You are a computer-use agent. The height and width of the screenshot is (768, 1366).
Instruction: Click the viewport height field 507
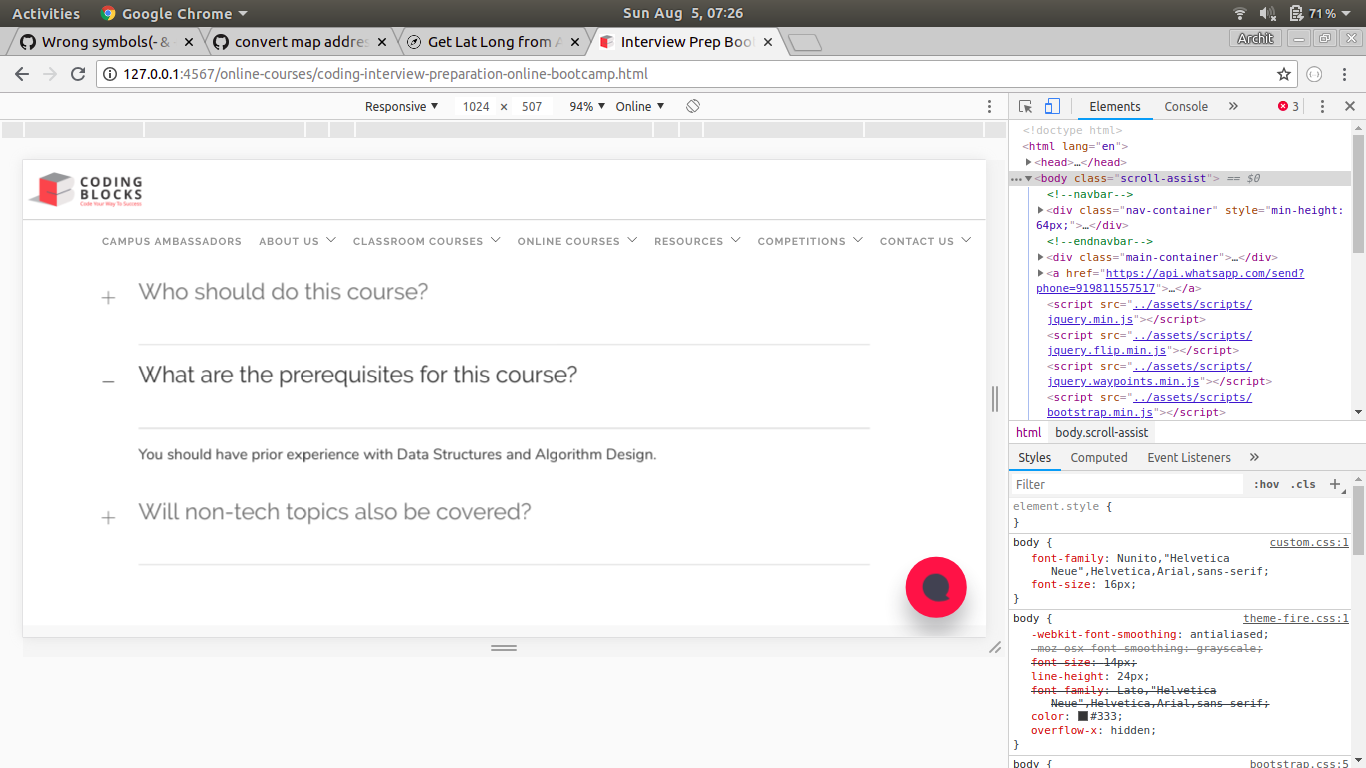tap(532, 106)
